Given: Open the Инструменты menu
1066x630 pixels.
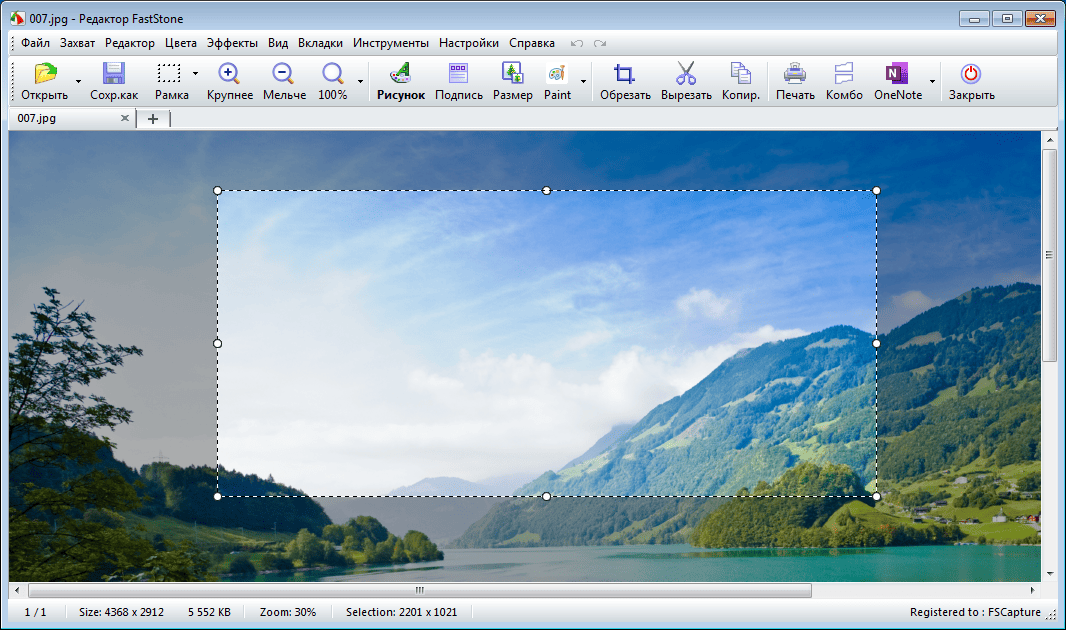Looking at the screenshot, I should point(391,43).
